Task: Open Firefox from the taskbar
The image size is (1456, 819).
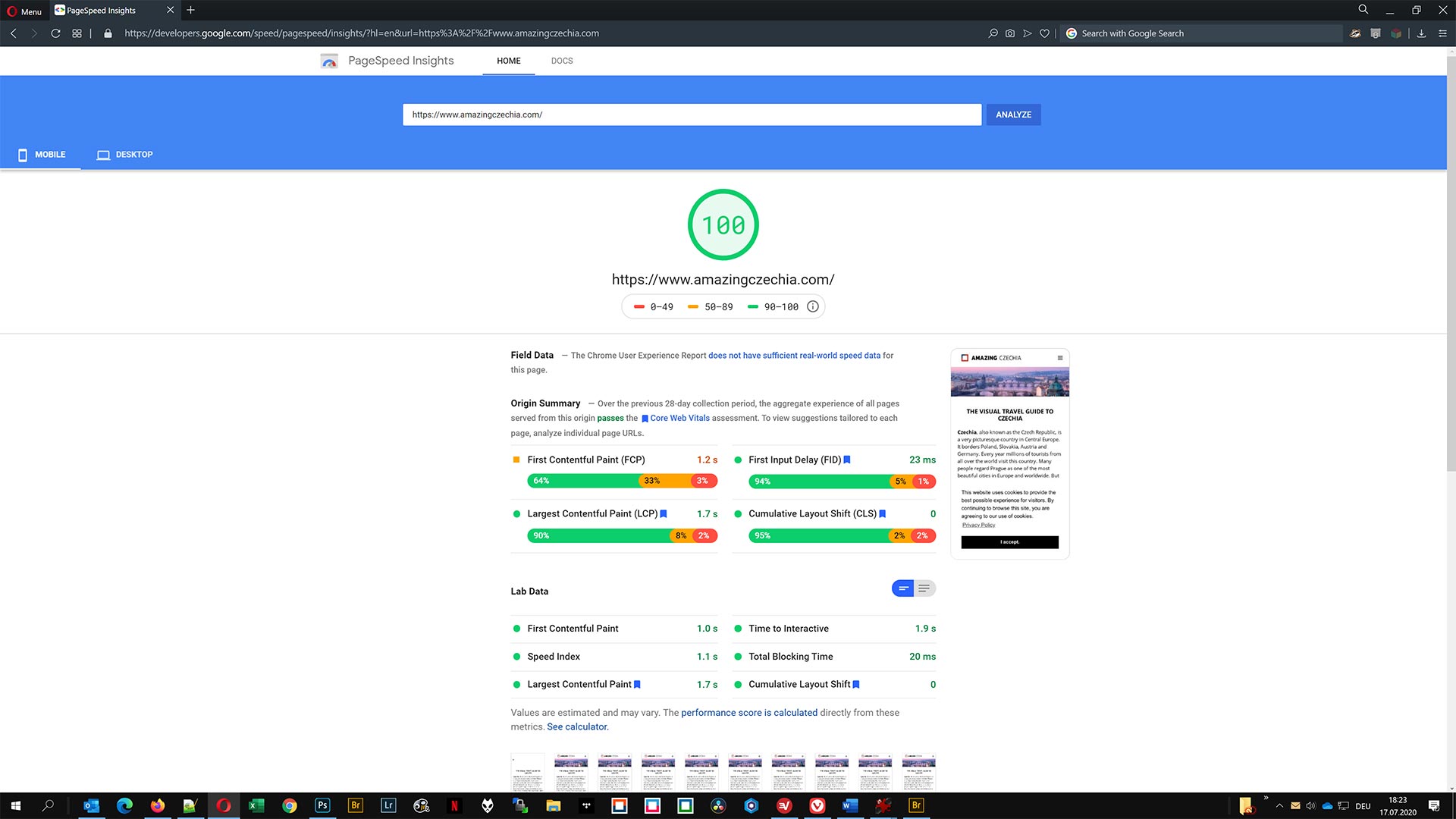Action: coord(158,805)
